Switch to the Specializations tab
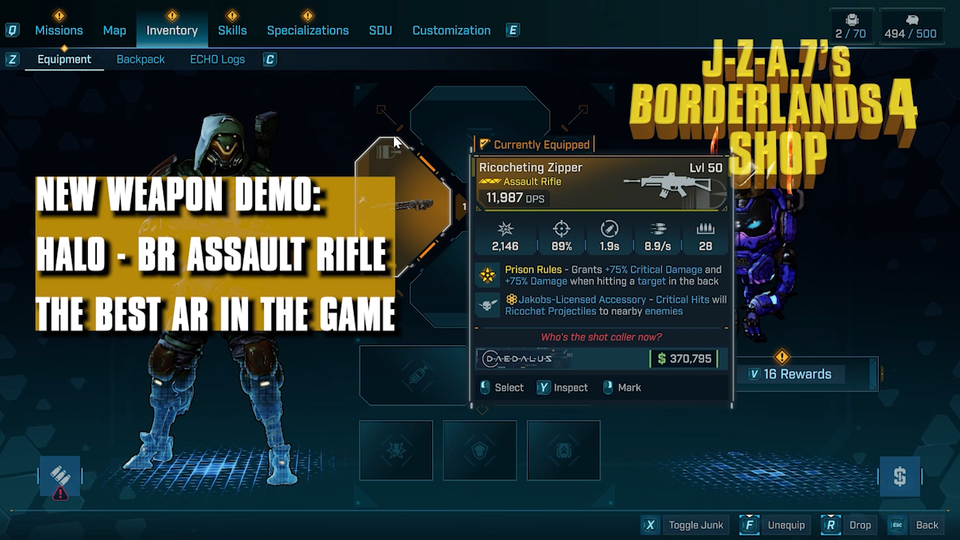 [307, 31]
